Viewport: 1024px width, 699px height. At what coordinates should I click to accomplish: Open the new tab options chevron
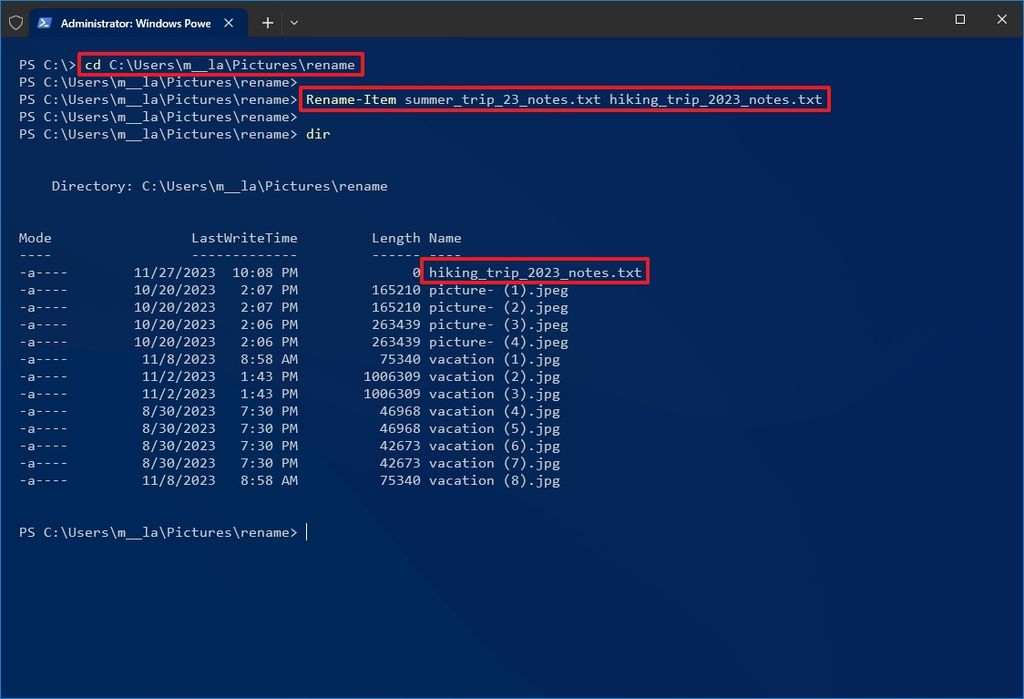coord(294,22)
